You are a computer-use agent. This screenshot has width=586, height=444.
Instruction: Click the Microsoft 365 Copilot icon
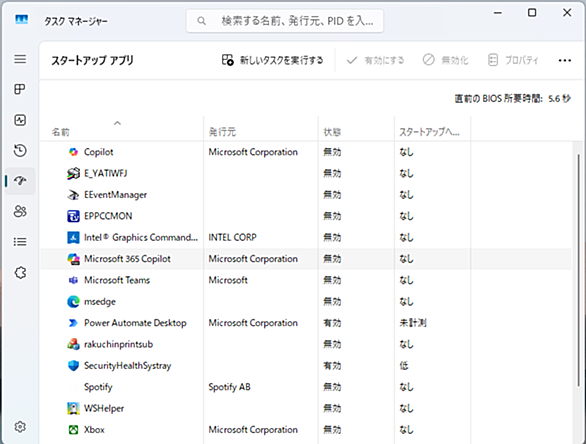(x=73, y=259)
